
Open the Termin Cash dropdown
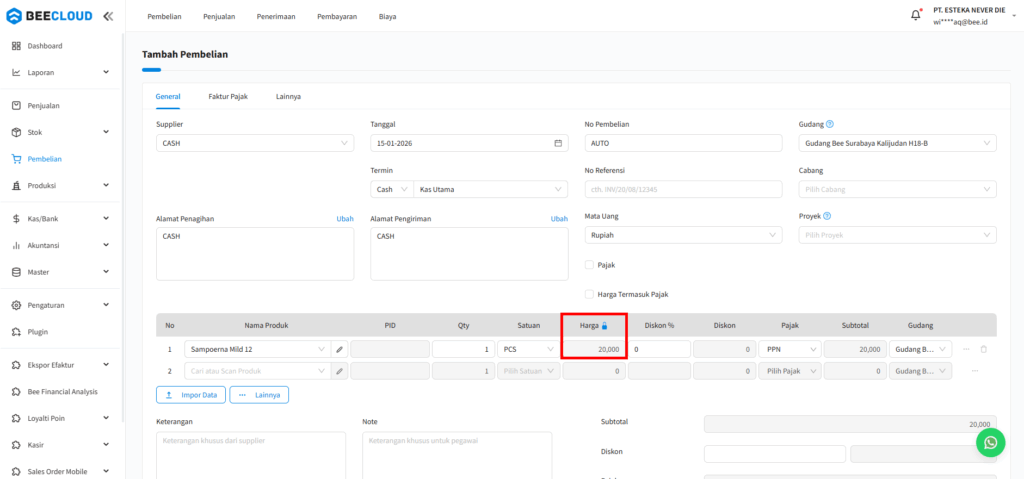(x=392, y=190)
